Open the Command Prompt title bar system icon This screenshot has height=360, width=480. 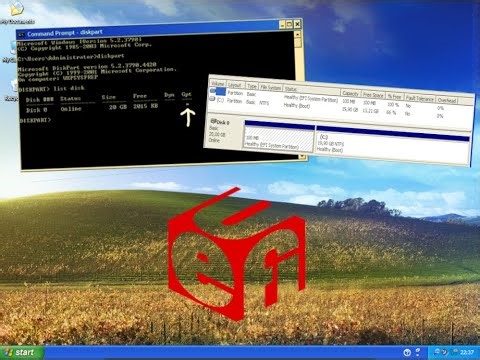point(21,34)
